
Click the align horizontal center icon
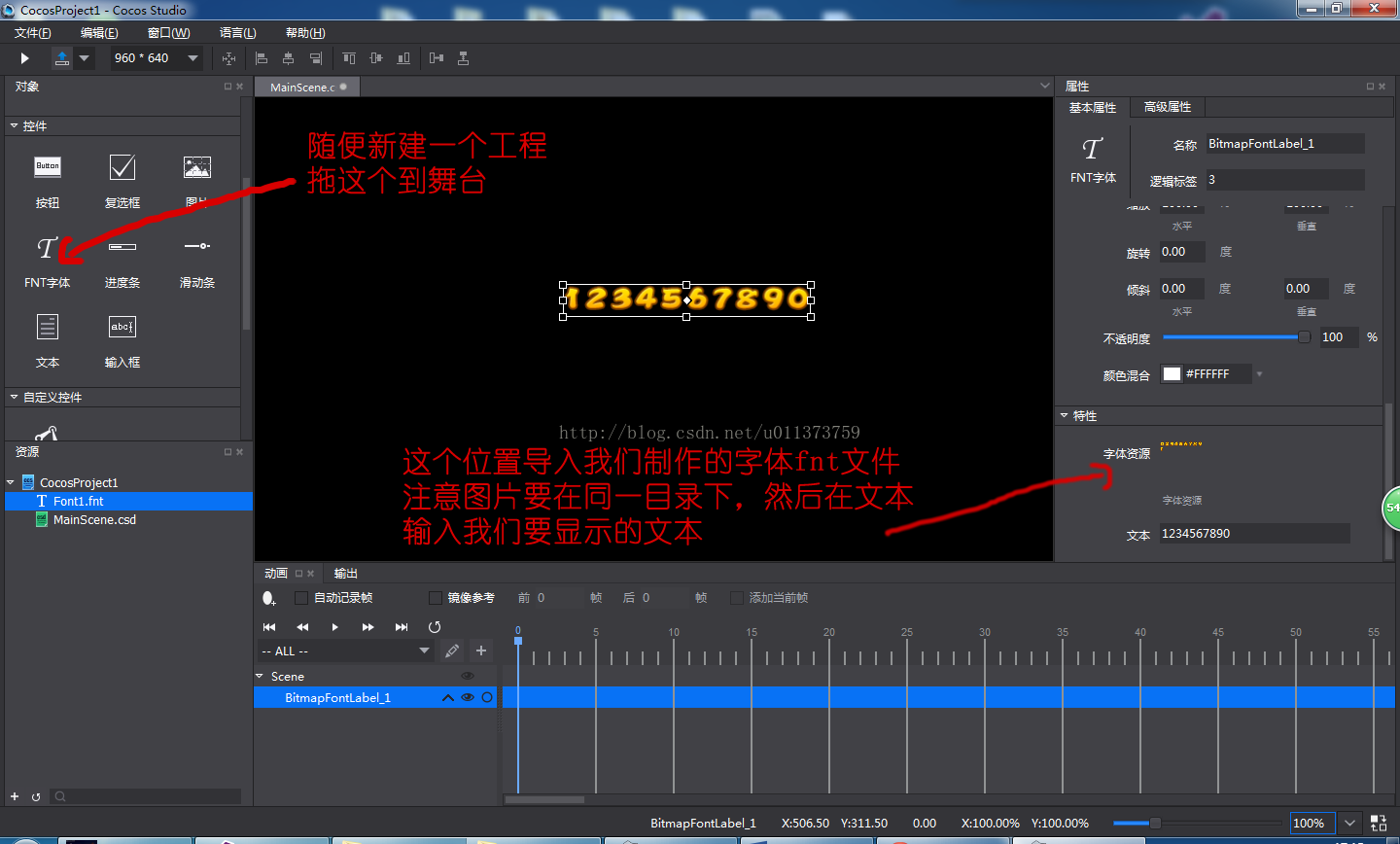(x=288, y=58)
